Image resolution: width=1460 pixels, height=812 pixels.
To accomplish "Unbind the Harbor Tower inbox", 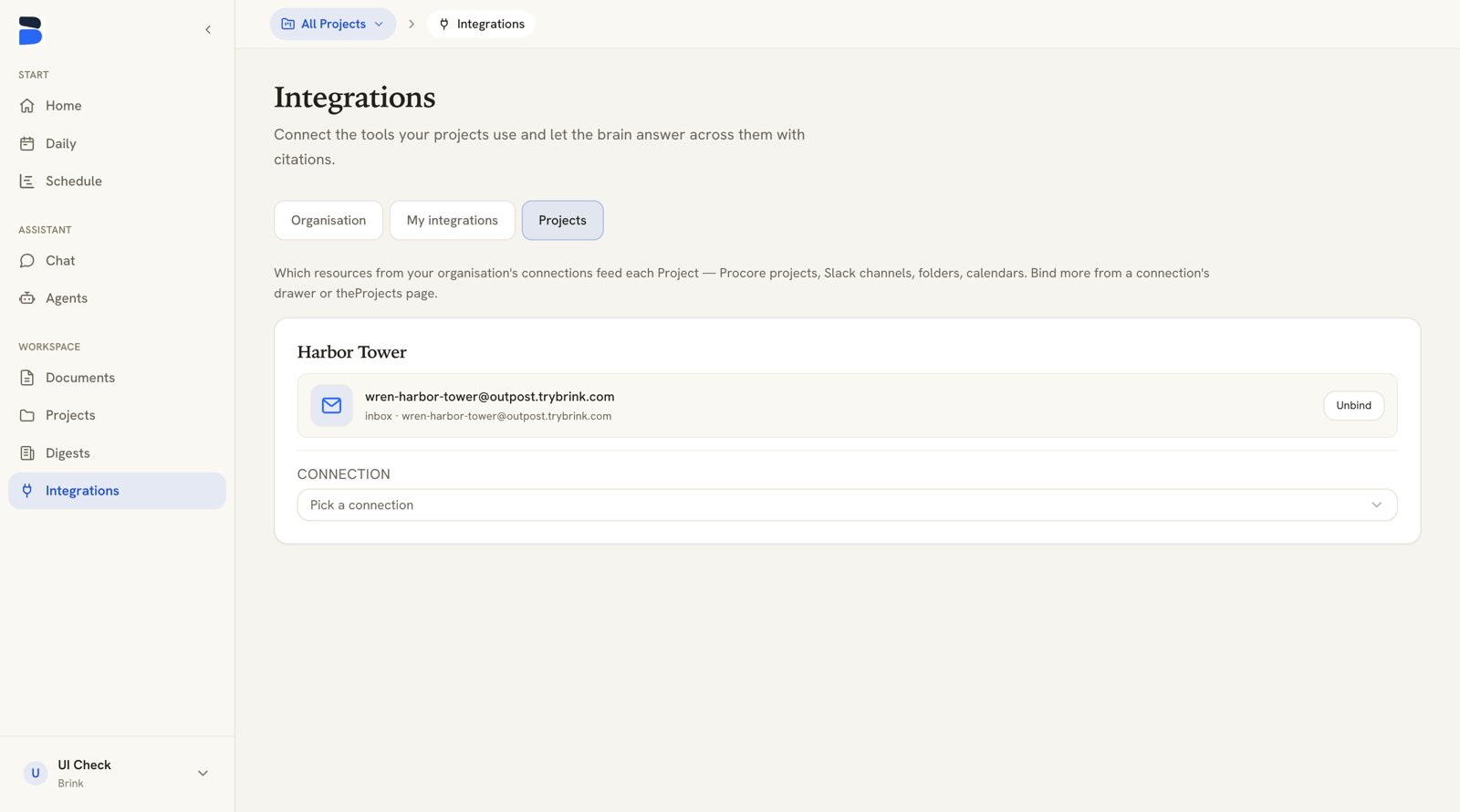I will point(1353,405).
